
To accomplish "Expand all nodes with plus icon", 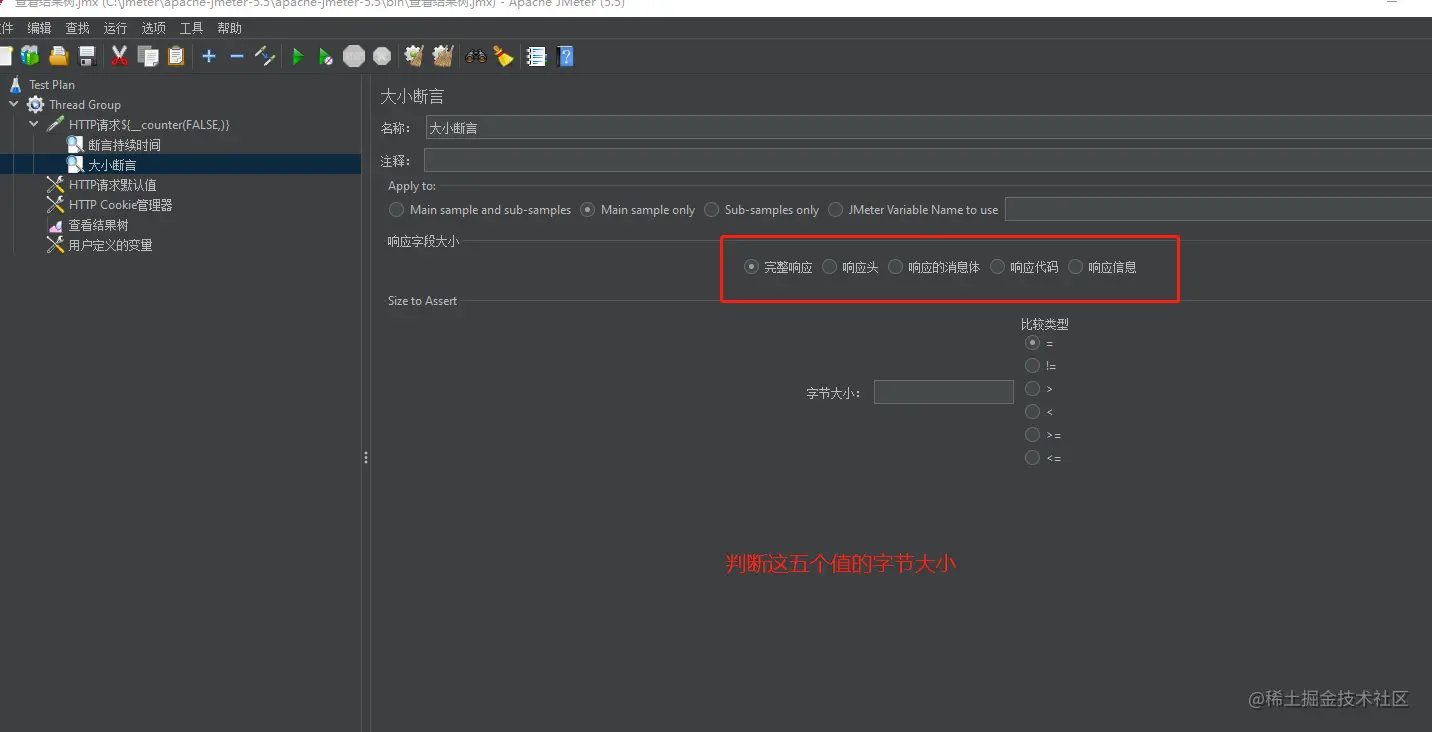I will 209,56.
